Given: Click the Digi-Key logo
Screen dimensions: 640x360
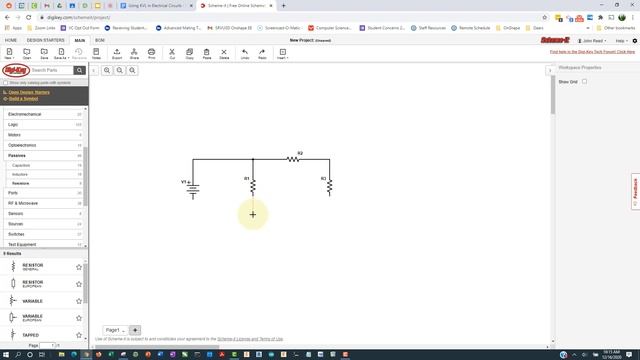Looking at the screenshot, I should click(16, 70).
